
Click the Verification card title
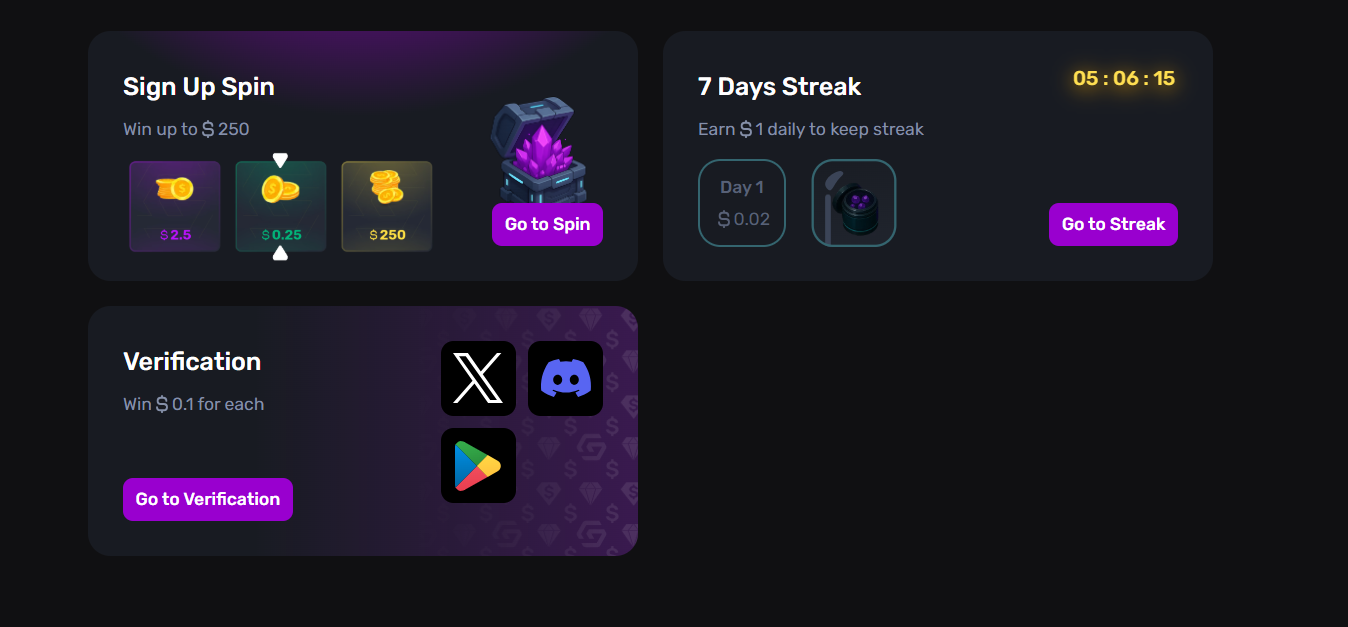click(x=192, y=361)
